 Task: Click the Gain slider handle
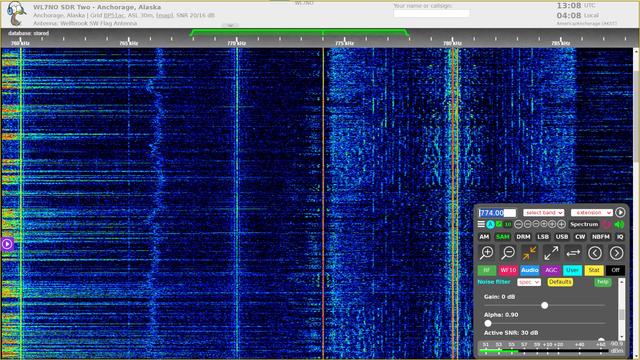click(x=544, y=305)
